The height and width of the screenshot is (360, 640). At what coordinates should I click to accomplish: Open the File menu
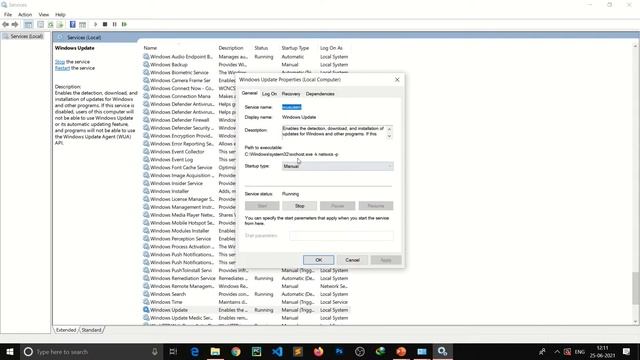(x=8, y=14)
